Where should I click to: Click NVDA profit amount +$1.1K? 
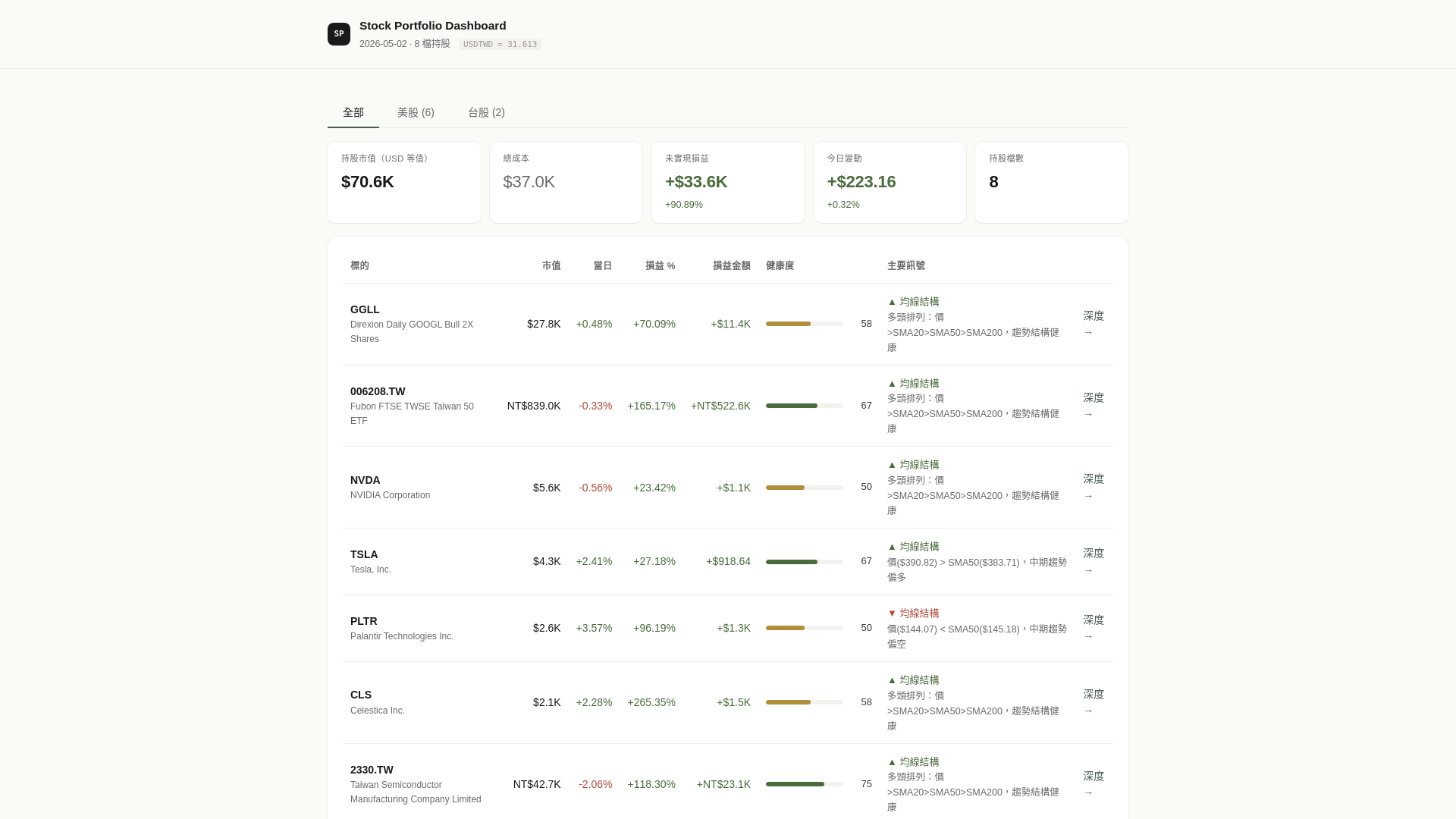pos(733,488)
